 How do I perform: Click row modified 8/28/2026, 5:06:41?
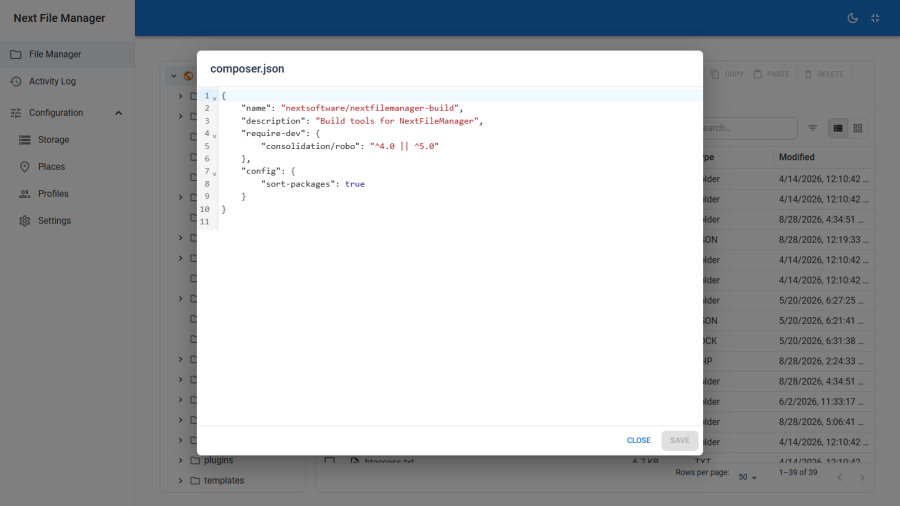tap(823, 422)
